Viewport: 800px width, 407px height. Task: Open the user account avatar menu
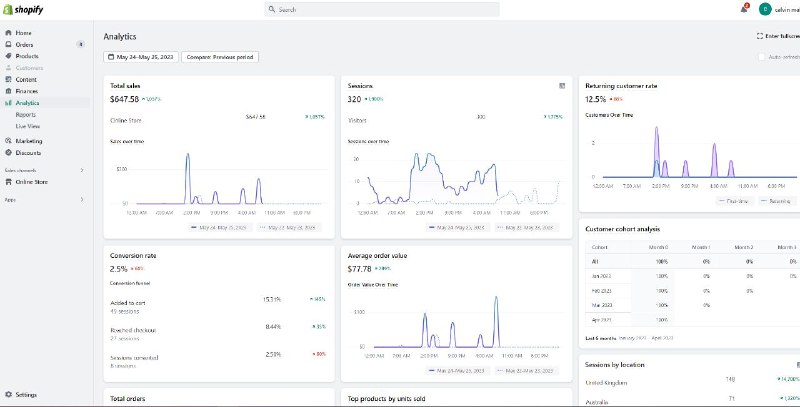pos(765,9)
